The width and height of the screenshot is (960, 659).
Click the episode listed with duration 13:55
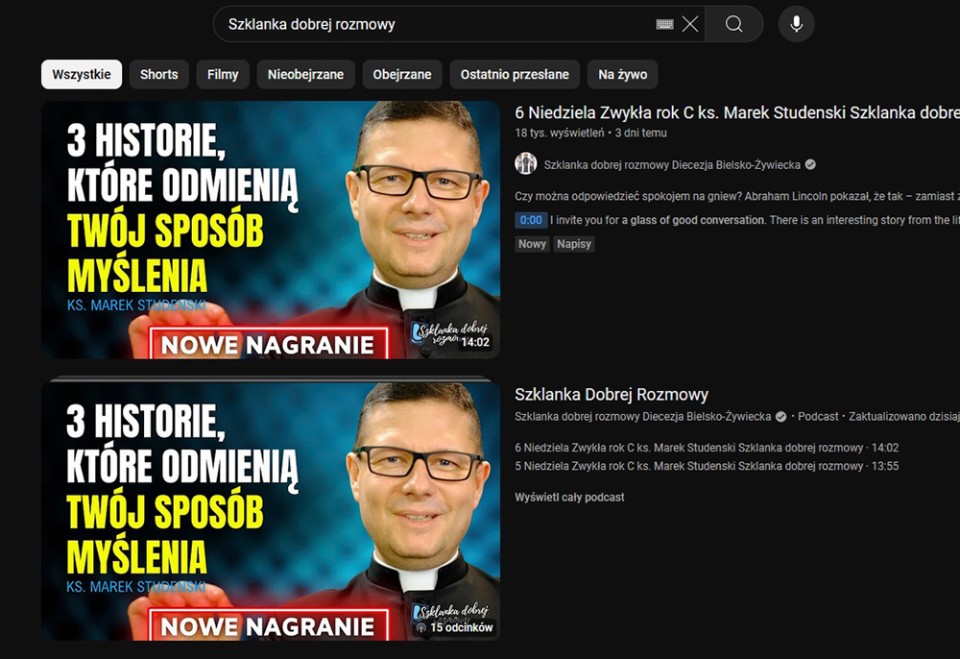tap(700, 465)
